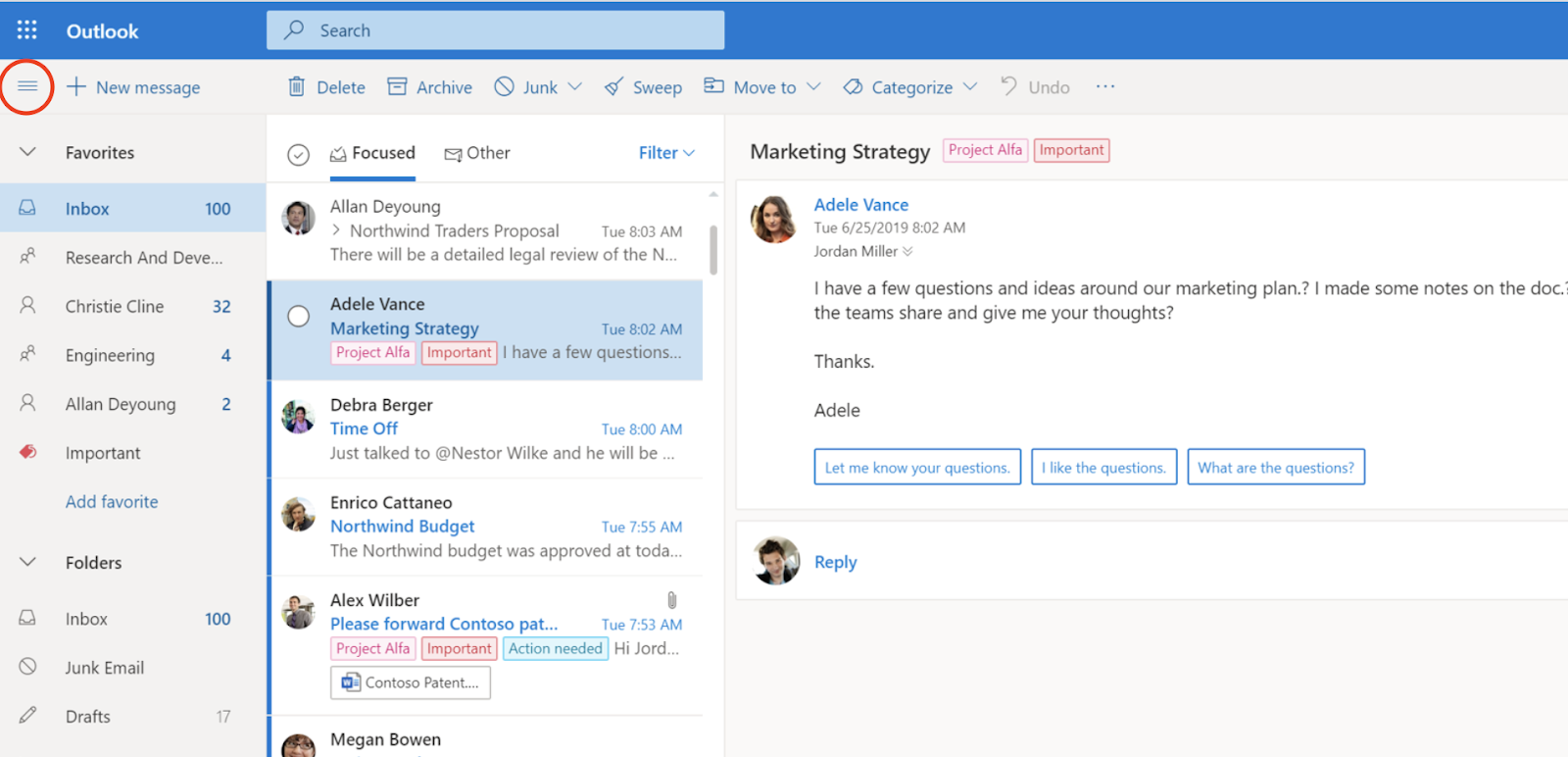1568x757 pixels.
Task: Click the attachment paperclip on Alex Wilber's email
Action: pyautogui.click(x=671, y=600)
